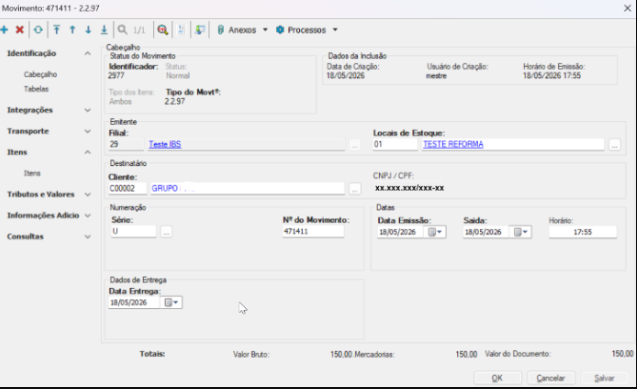Click the Cancelar button
This screenshot has width=637, height=389.
point(551,378)
